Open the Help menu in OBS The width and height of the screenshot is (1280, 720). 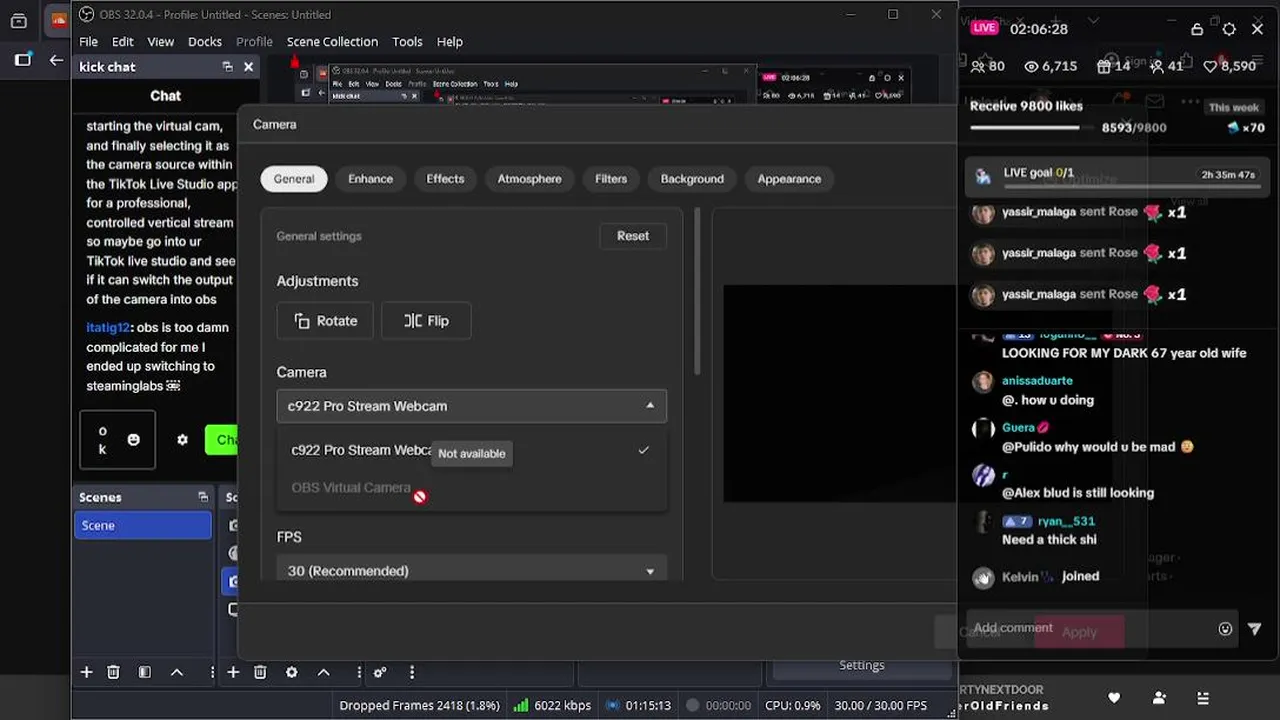[449, 41]
